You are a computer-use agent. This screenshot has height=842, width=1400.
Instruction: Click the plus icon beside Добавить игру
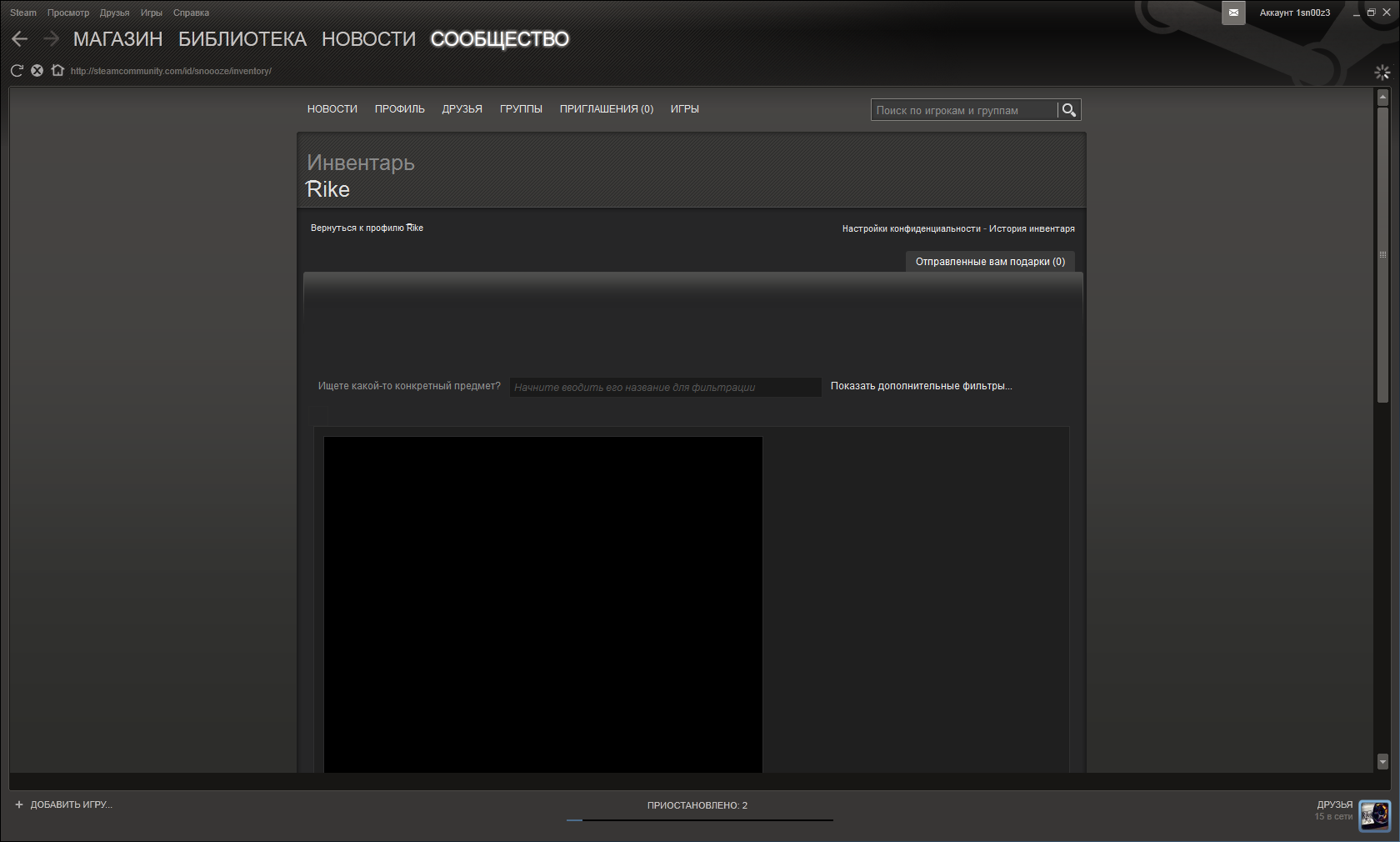[19, 804]
